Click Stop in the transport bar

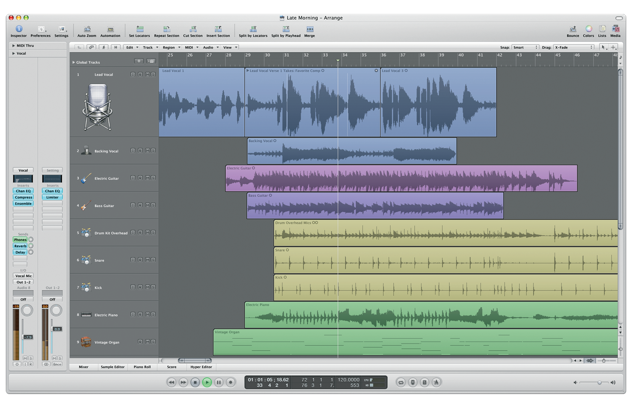click(195, 382)
